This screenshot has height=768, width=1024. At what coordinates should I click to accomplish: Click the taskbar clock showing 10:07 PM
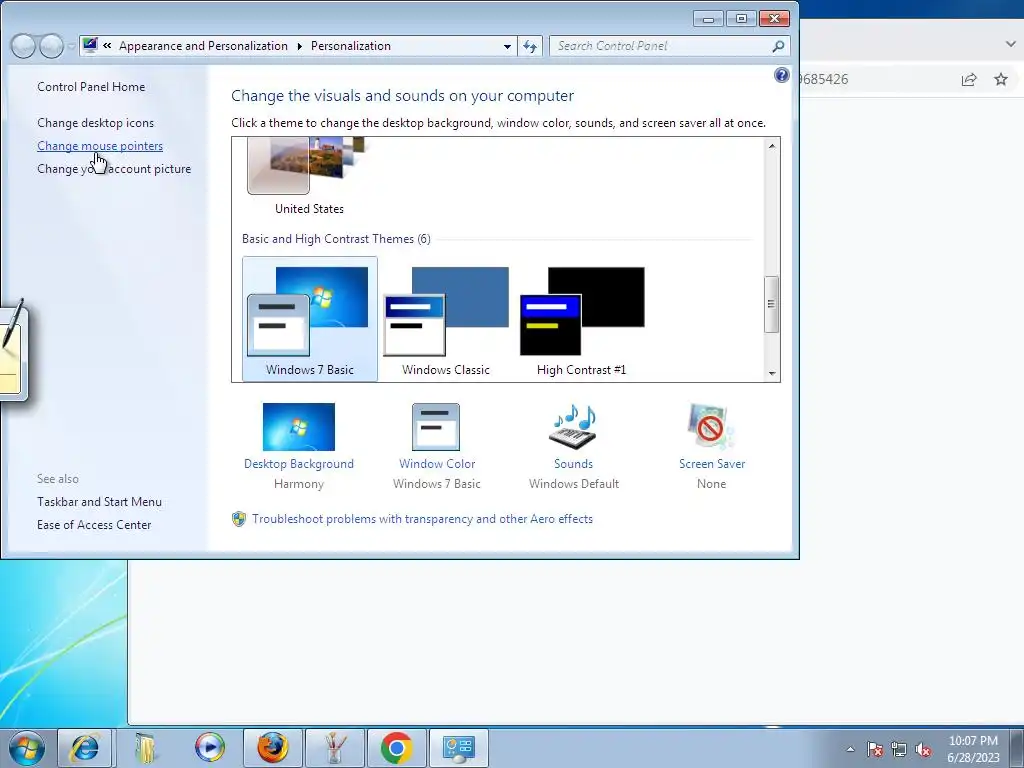coord(973,749)
